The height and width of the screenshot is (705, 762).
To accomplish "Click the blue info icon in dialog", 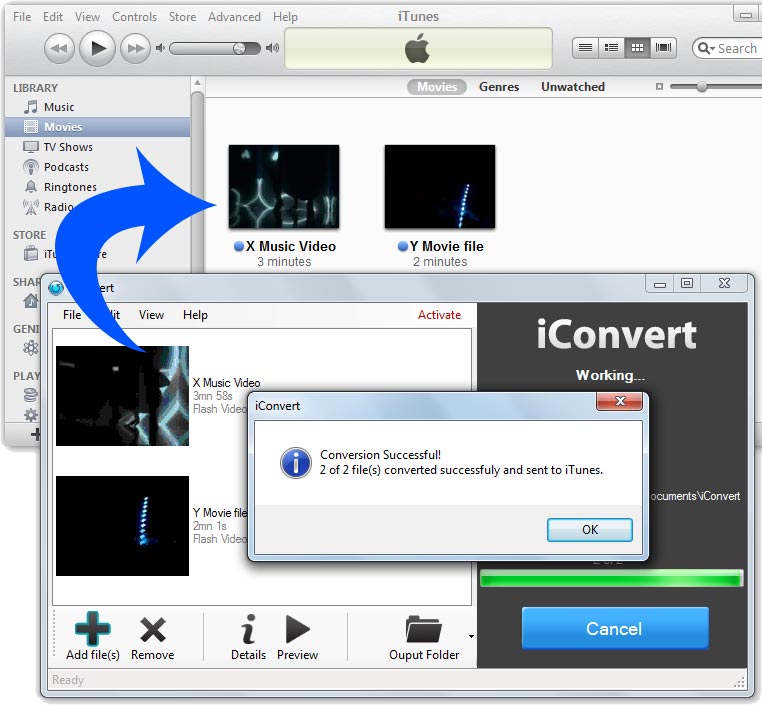I will point(295,463).
